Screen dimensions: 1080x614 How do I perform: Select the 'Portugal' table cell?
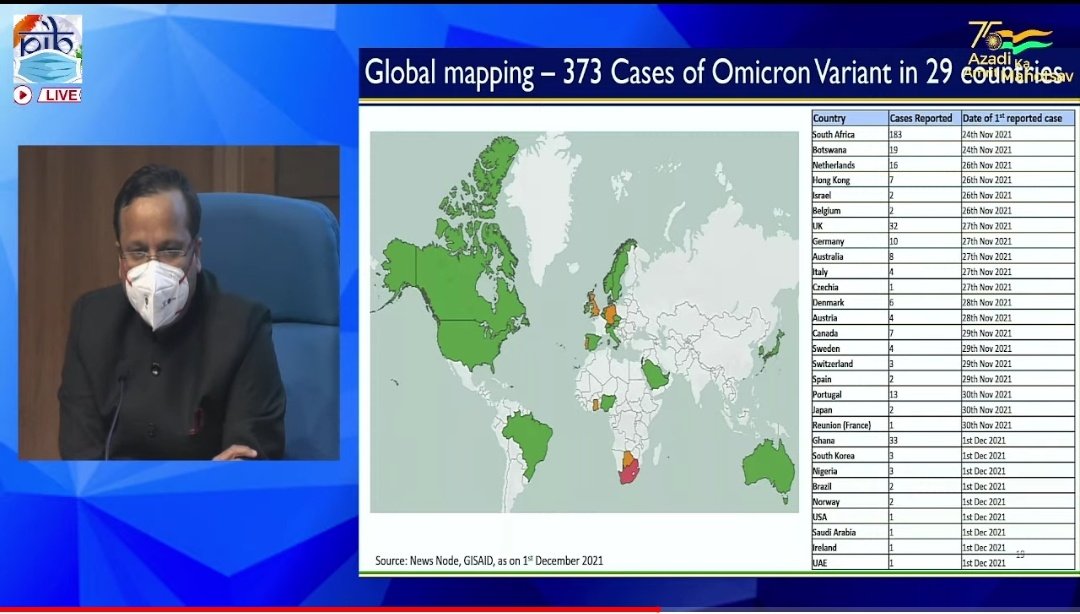[x=850, y=394]
